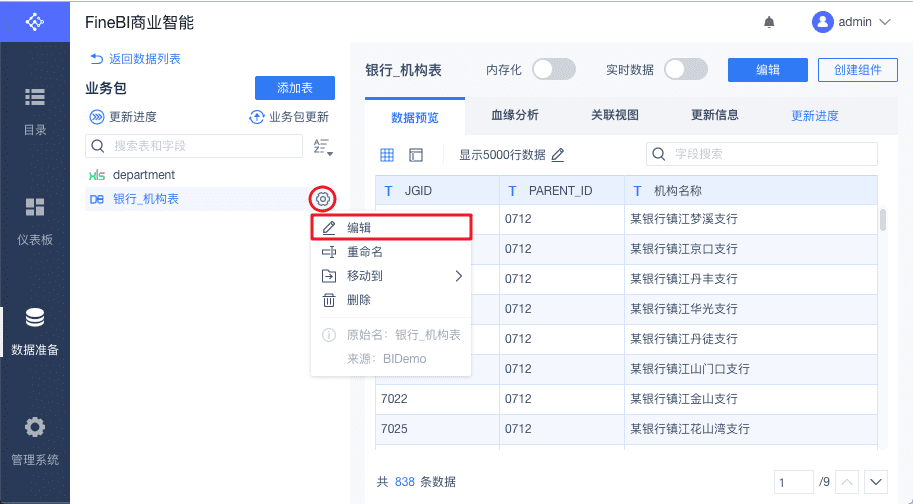The height and width of the screenshot is (504, 913).
Task: Open the admin user dropdown
Action: [x=851, y=21]
